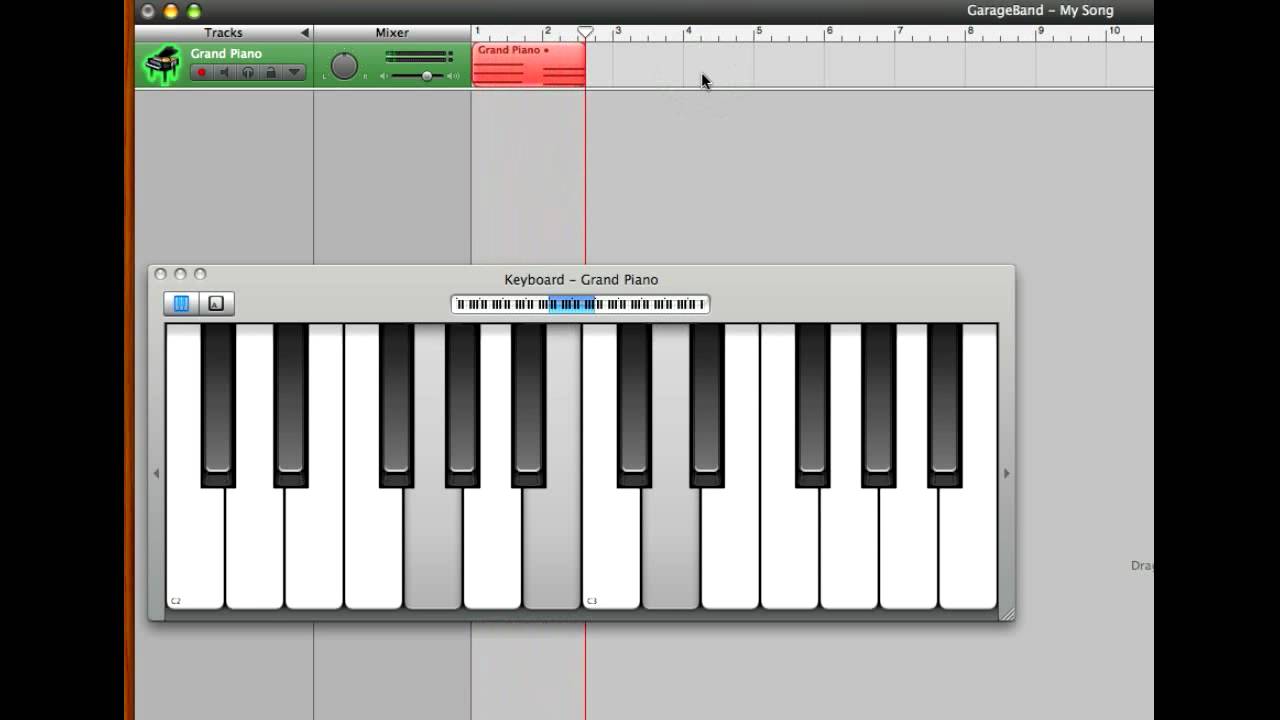Screen dimensions: 1280x720
Task: Minimize the GarageBand main window
Action: (171, 11)
